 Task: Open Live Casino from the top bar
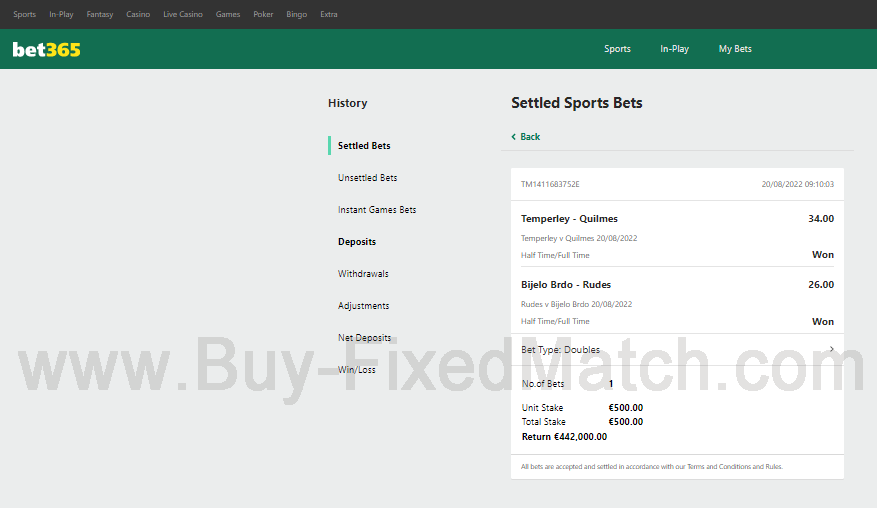[x=183, y=15]
